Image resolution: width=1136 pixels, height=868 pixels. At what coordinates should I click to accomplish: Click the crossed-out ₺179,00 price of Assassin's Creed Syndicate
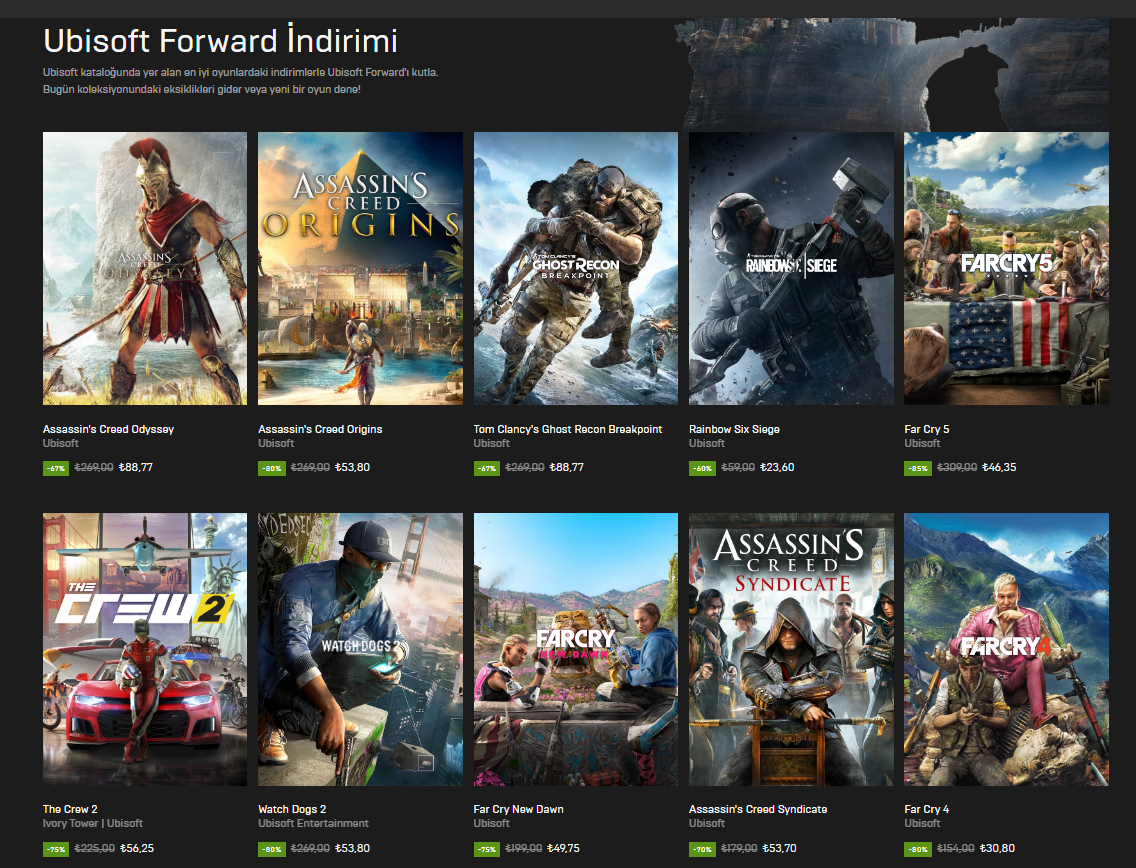click(740, 848)
